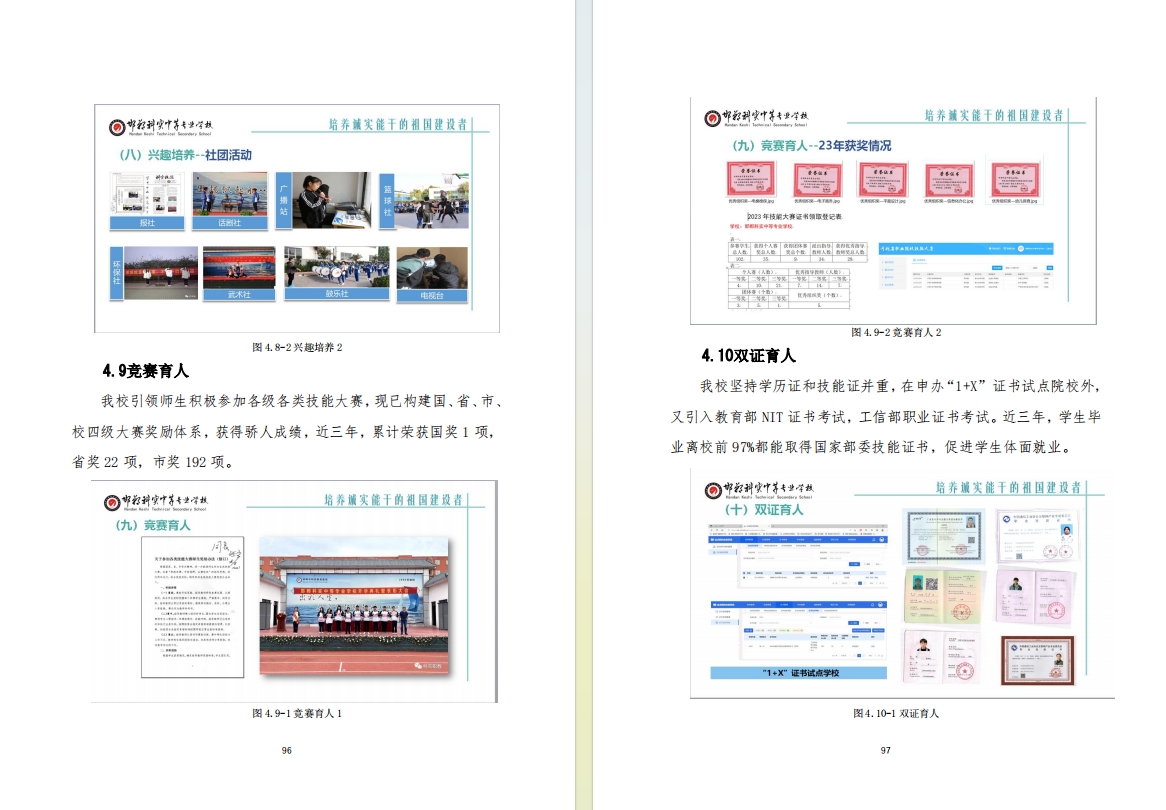
Task: Select the 电子商务 honor certificate image
Action: point(816,182)
